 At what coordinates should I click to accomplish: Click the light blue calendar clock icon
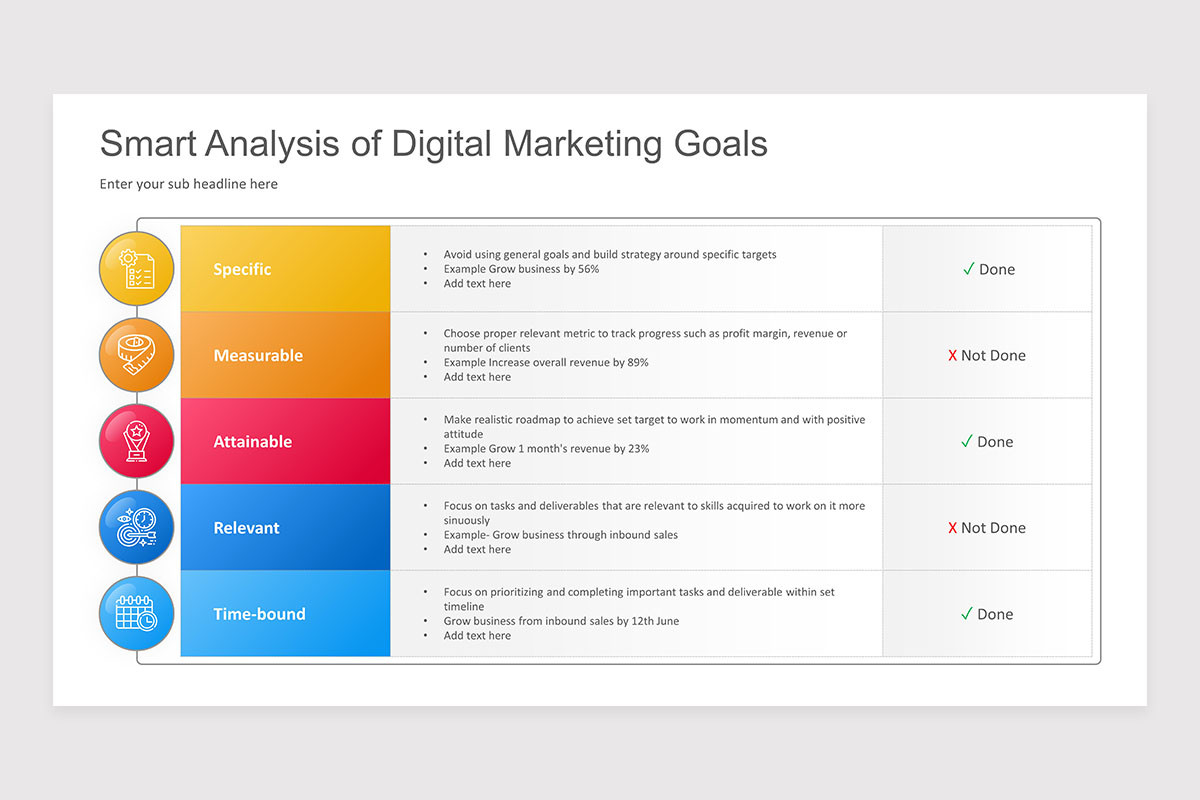pos(137,613)
